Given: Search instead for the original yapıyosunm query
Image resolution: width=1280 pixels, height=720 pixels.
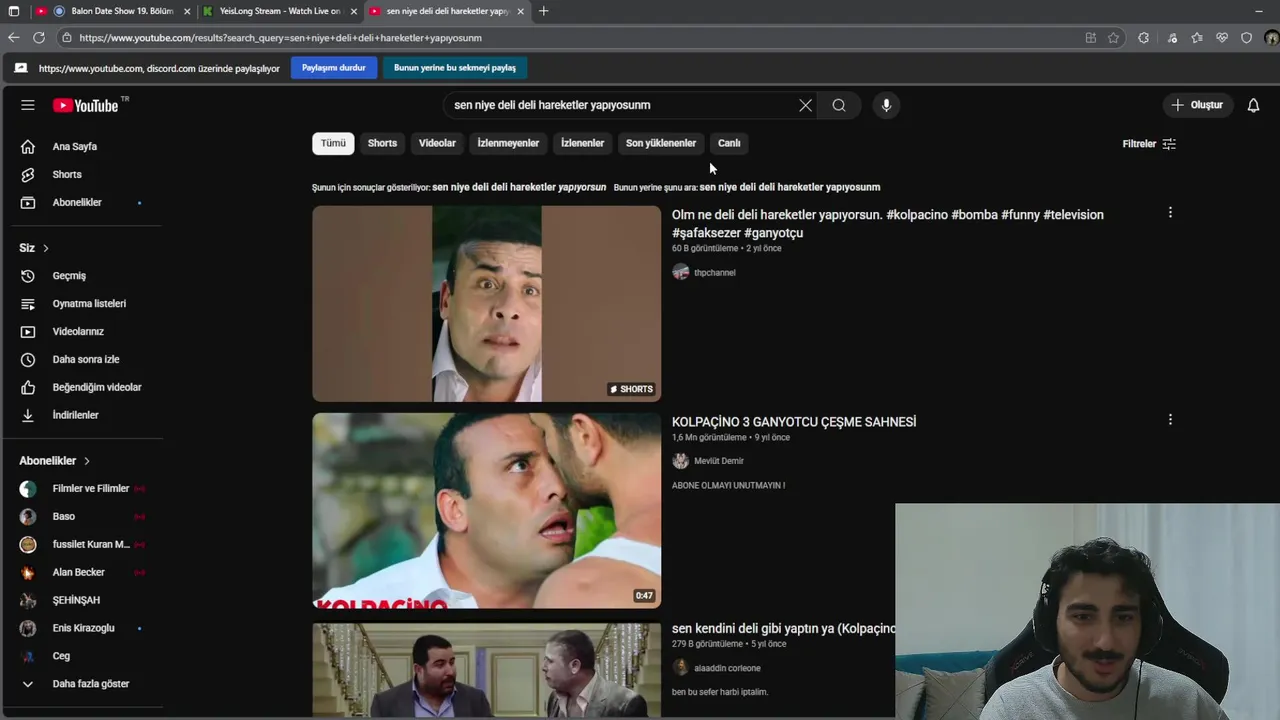Looking at the screenshot, I should click(x=790, y=187).
